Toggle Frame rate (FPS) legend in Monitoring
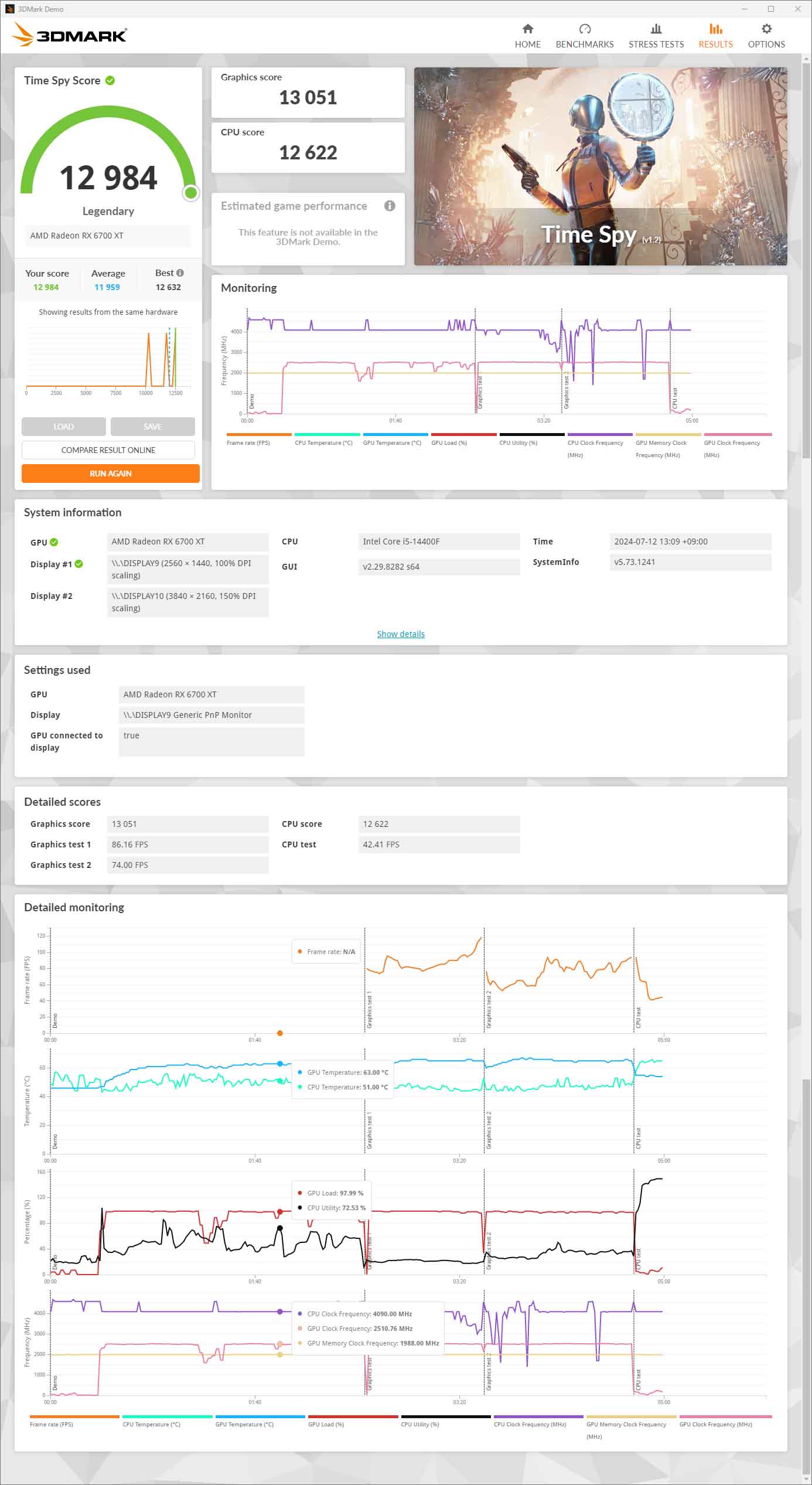 pos(259,440)
